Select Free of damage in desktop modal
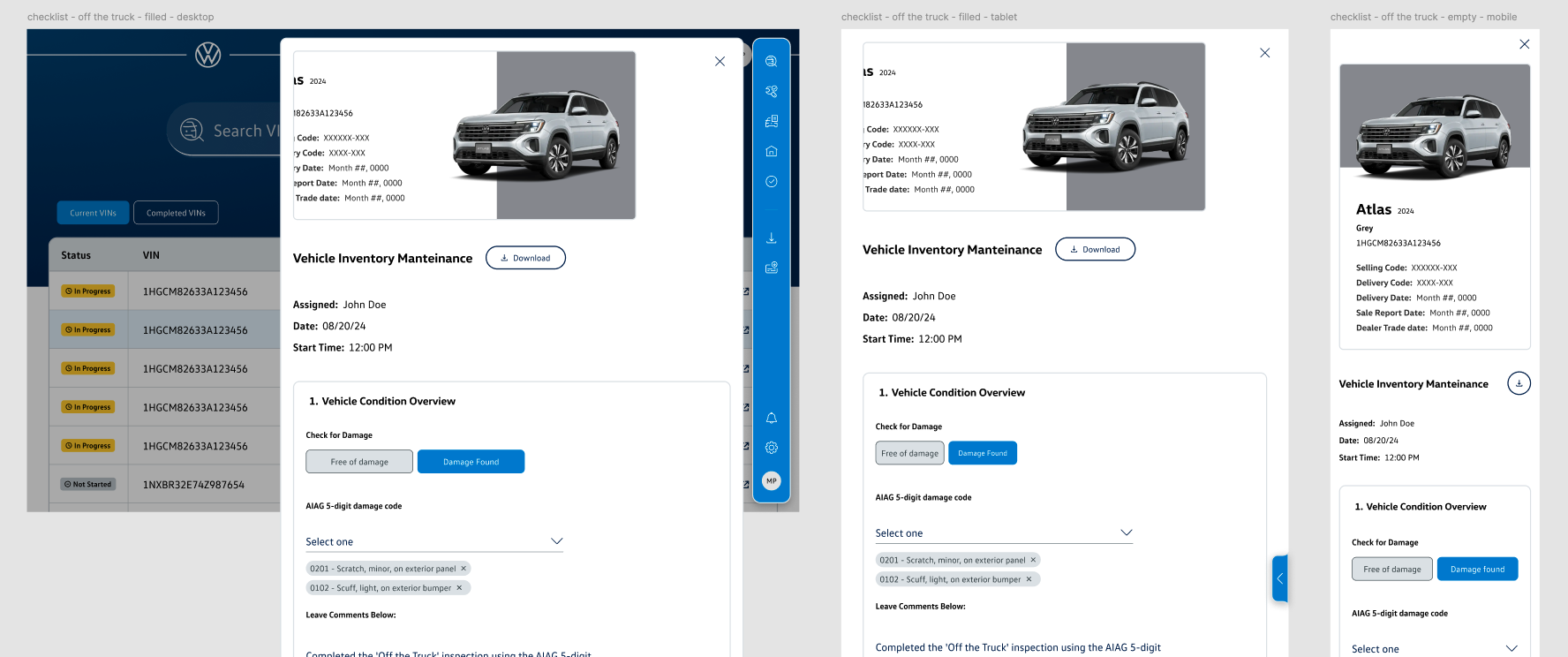 [x=359, y=462]
